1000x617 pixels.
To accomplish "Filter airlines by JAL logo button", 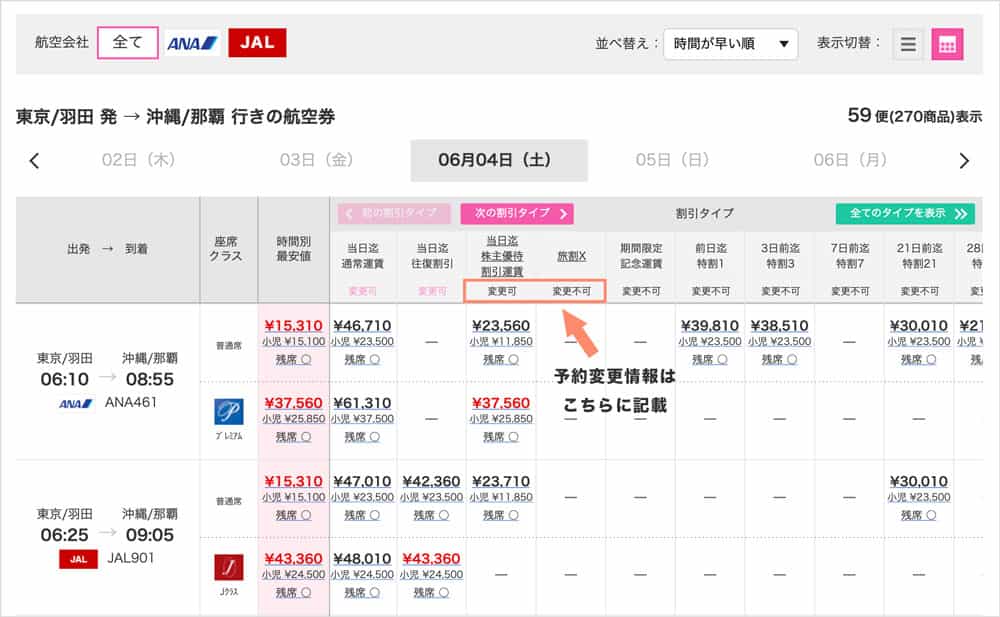I will pyautogui.click(x=257, y=43).
